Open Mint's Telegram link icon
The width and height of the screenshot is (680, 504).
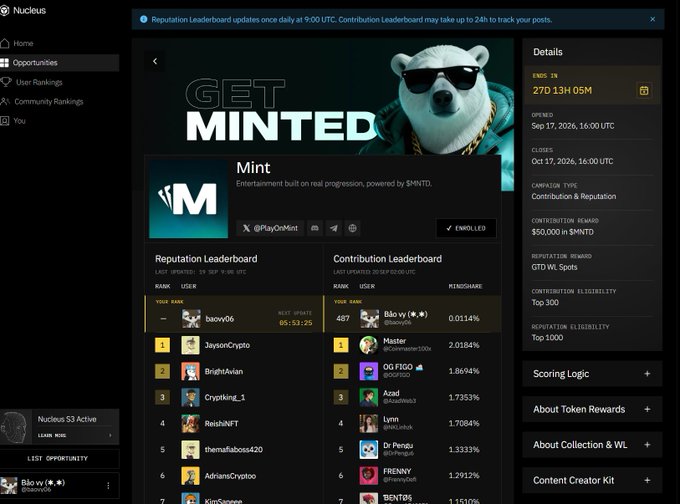tap(333, 228)
